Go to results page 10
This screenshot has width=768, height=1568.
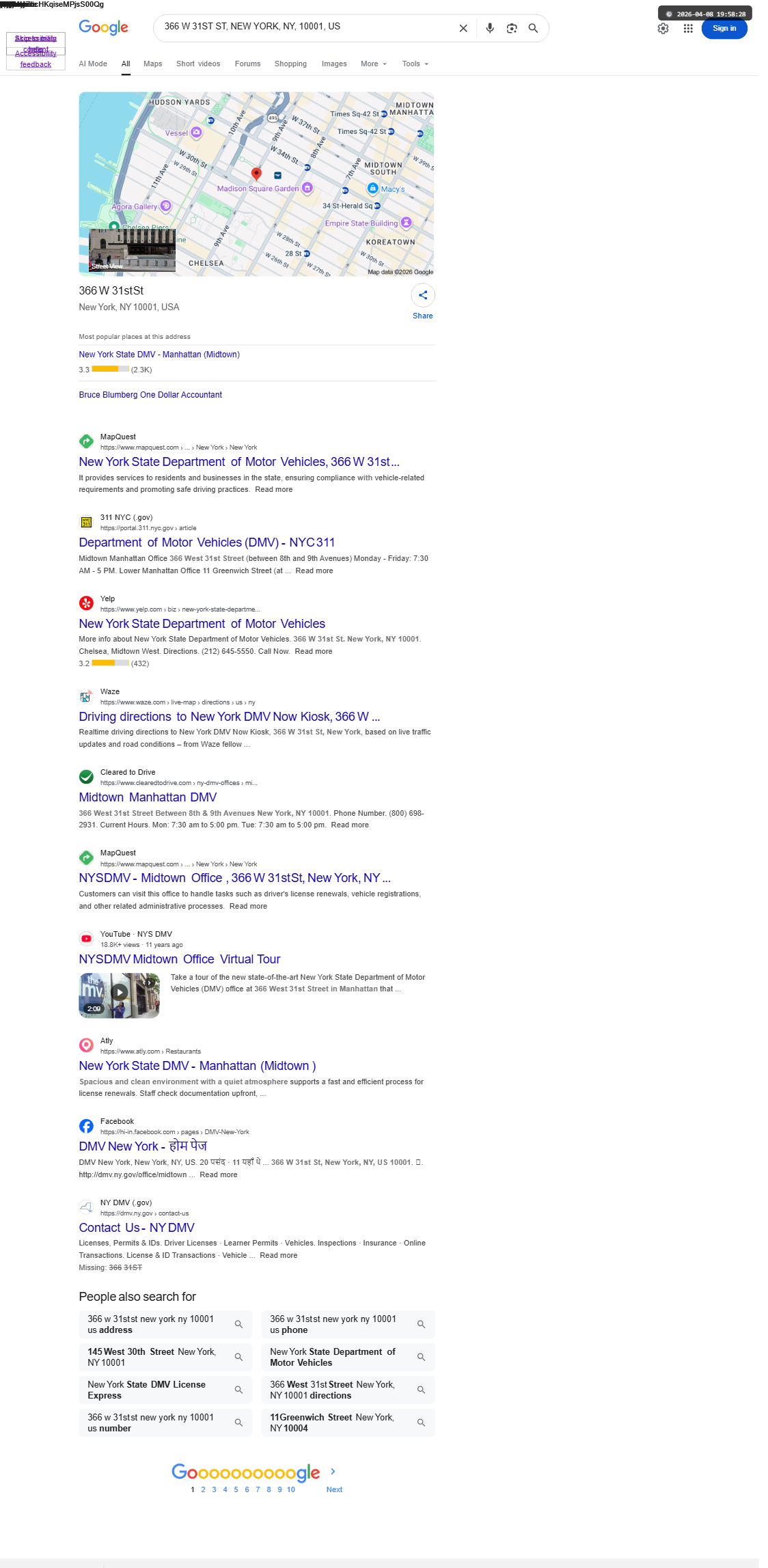pos(291,1489)
